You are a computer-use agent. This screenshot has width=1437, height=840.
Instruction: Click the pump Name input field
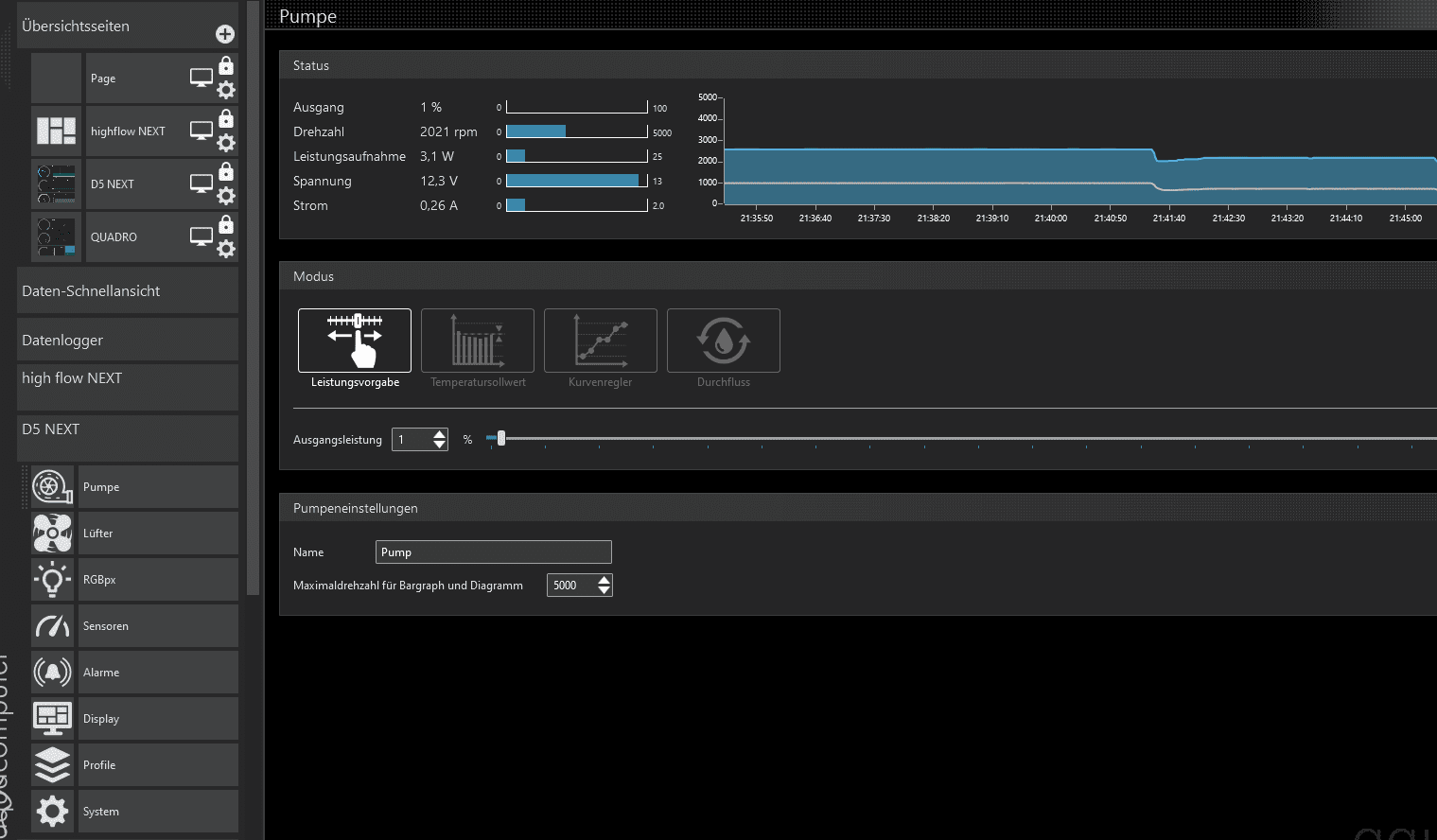494,552
